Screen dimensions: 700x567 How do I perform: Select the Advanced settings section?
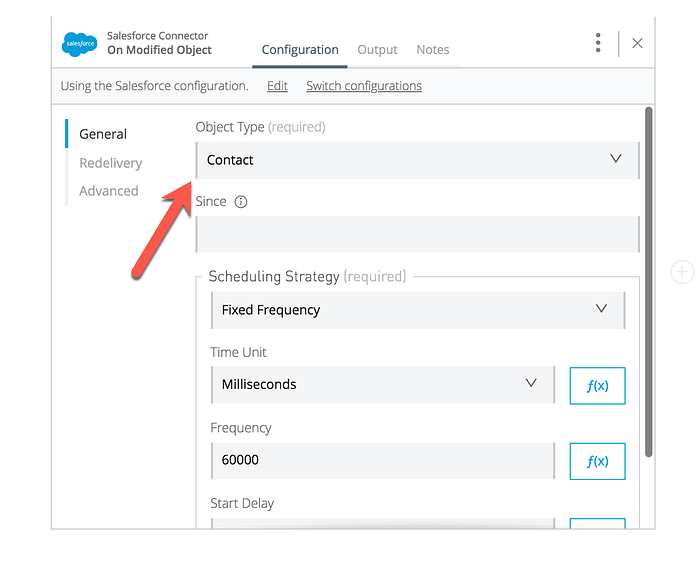point(109,191)
